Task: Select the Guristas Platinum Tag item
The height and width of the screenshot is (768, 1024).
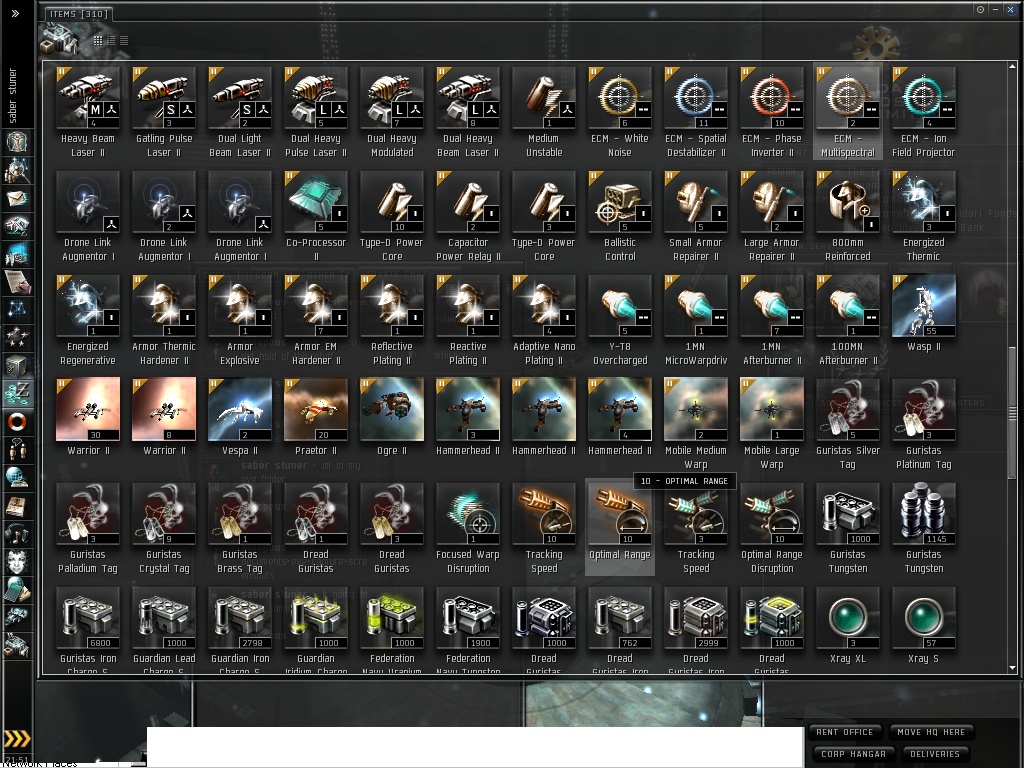Action: pos(923,423)
